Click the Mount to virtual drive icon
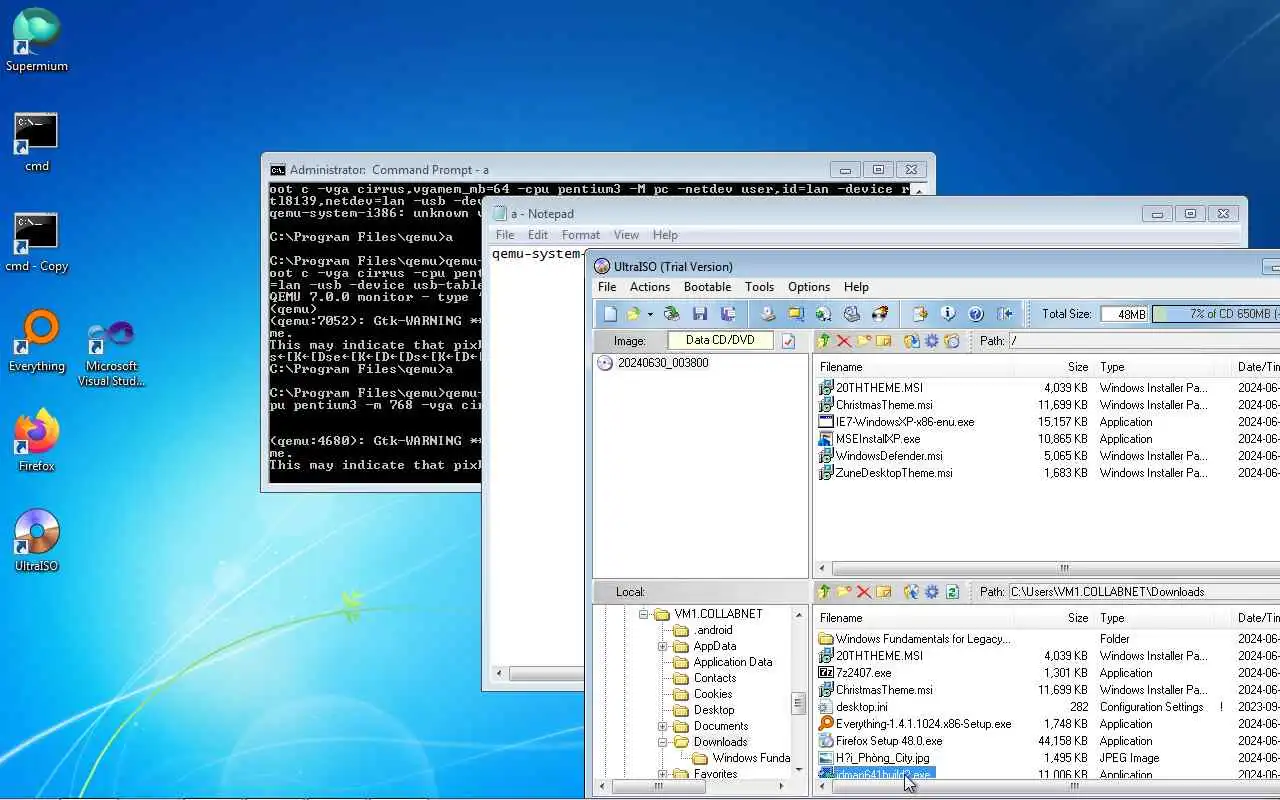 852,314
